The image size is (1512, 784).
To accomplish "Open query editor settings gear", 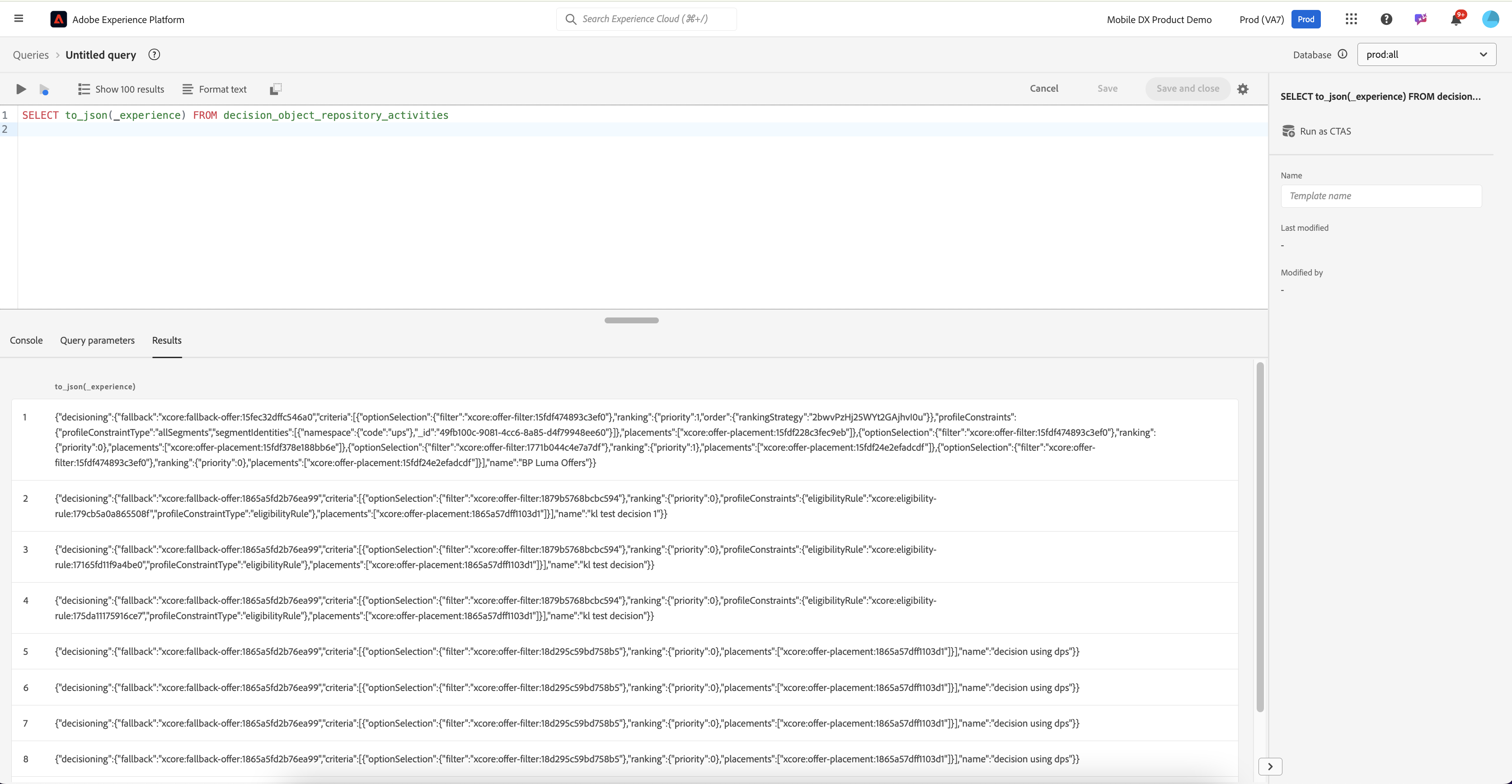I will [1243, 89].
